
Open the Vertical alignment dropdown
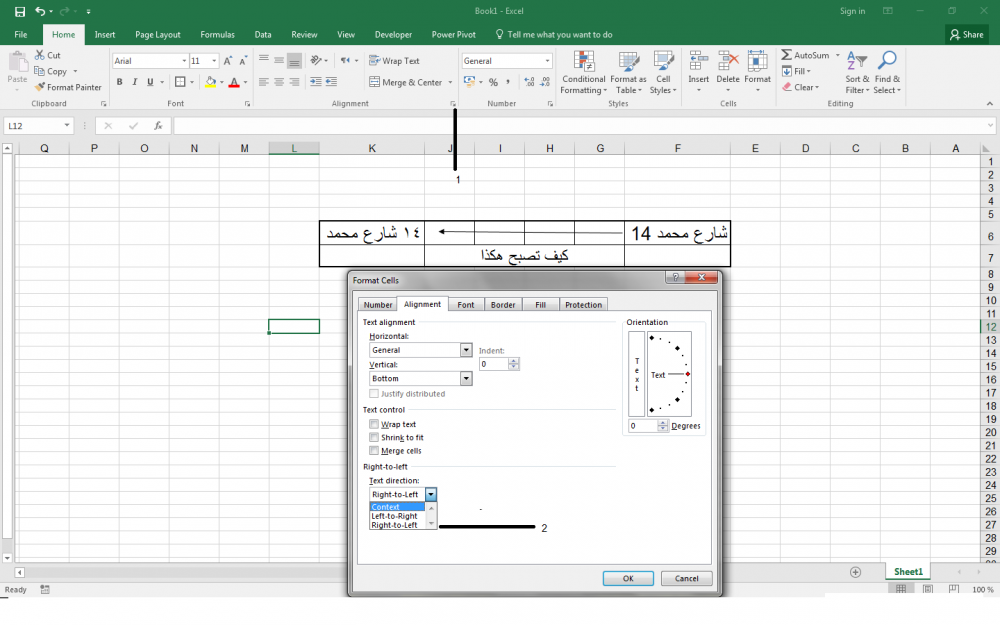coord(466,379)
